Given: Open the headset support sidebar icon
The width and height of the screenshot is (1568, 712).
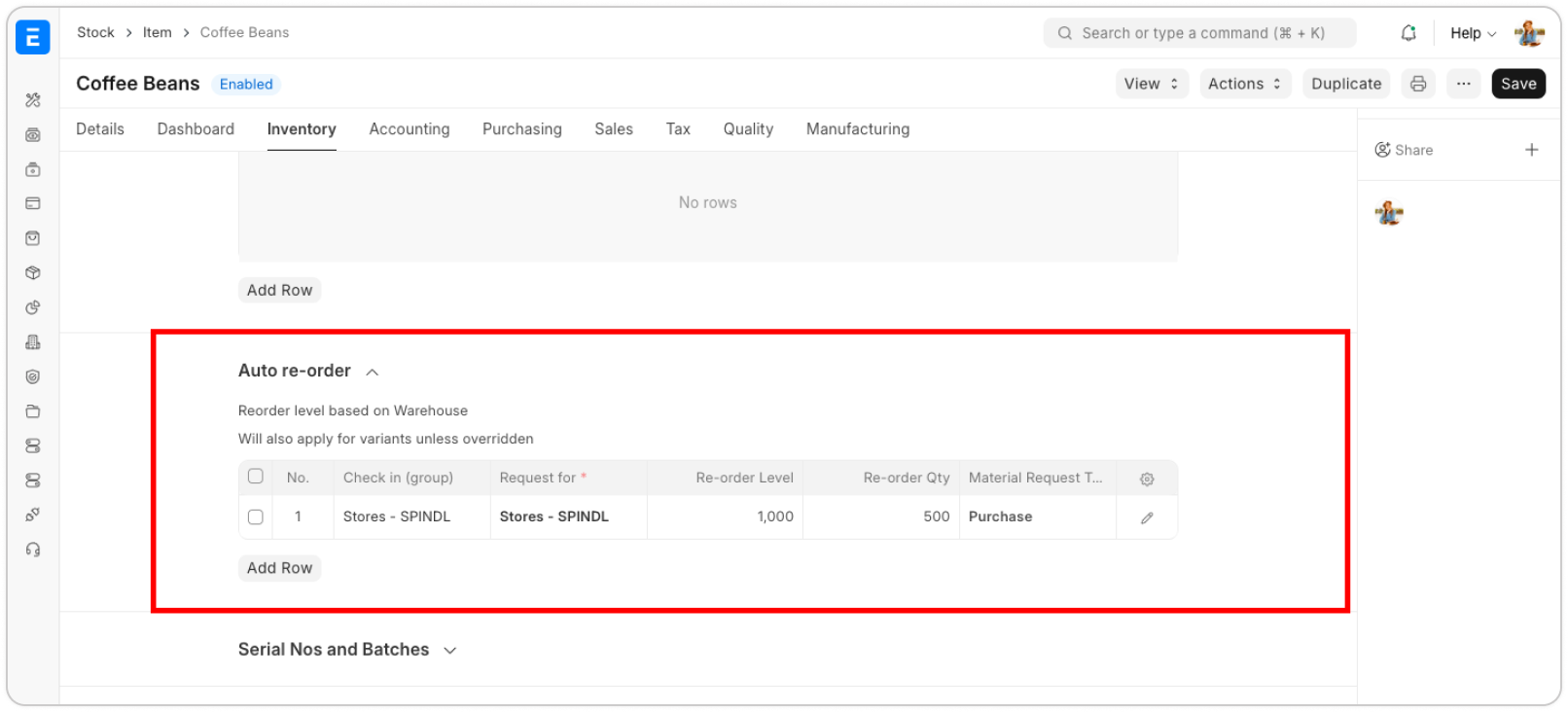Looking at the screenshot, I should [x=33, y=551].
